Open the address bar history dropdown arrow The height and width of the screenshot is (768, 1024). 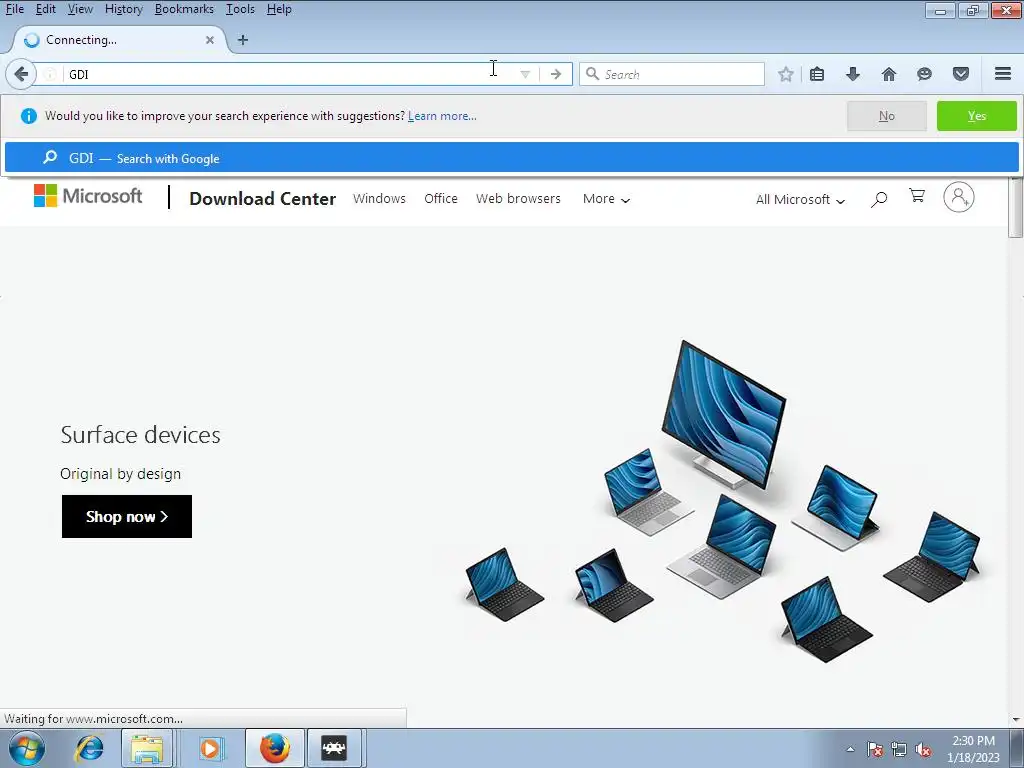pyautogui.click(x=525, y=74)
